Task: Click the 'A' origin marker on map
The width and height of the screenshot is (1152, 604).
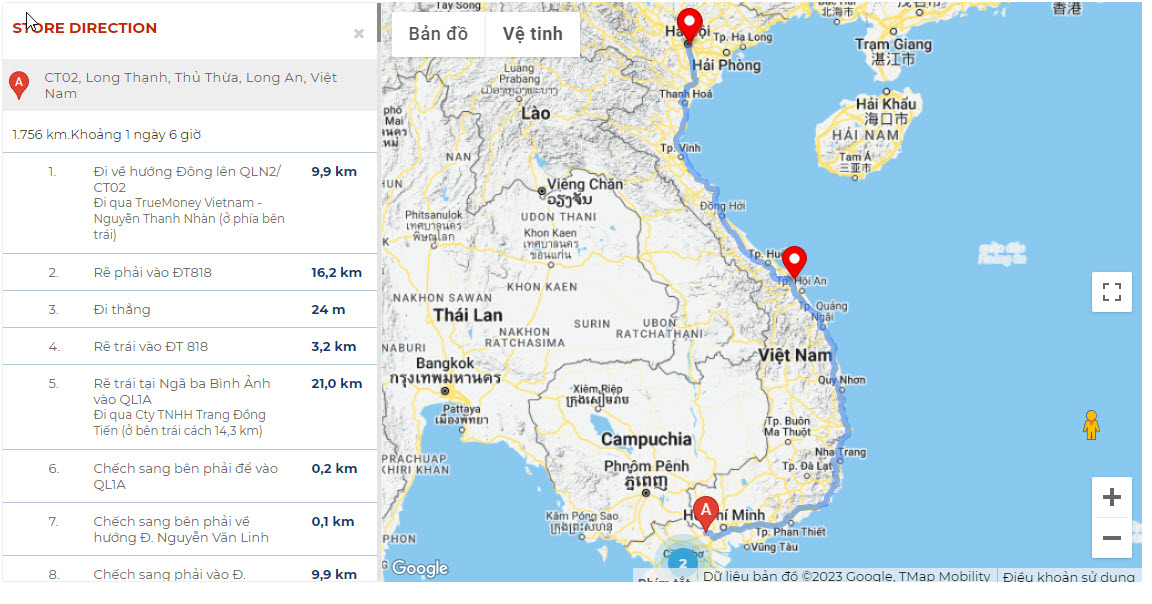Action: click(706, 512)
